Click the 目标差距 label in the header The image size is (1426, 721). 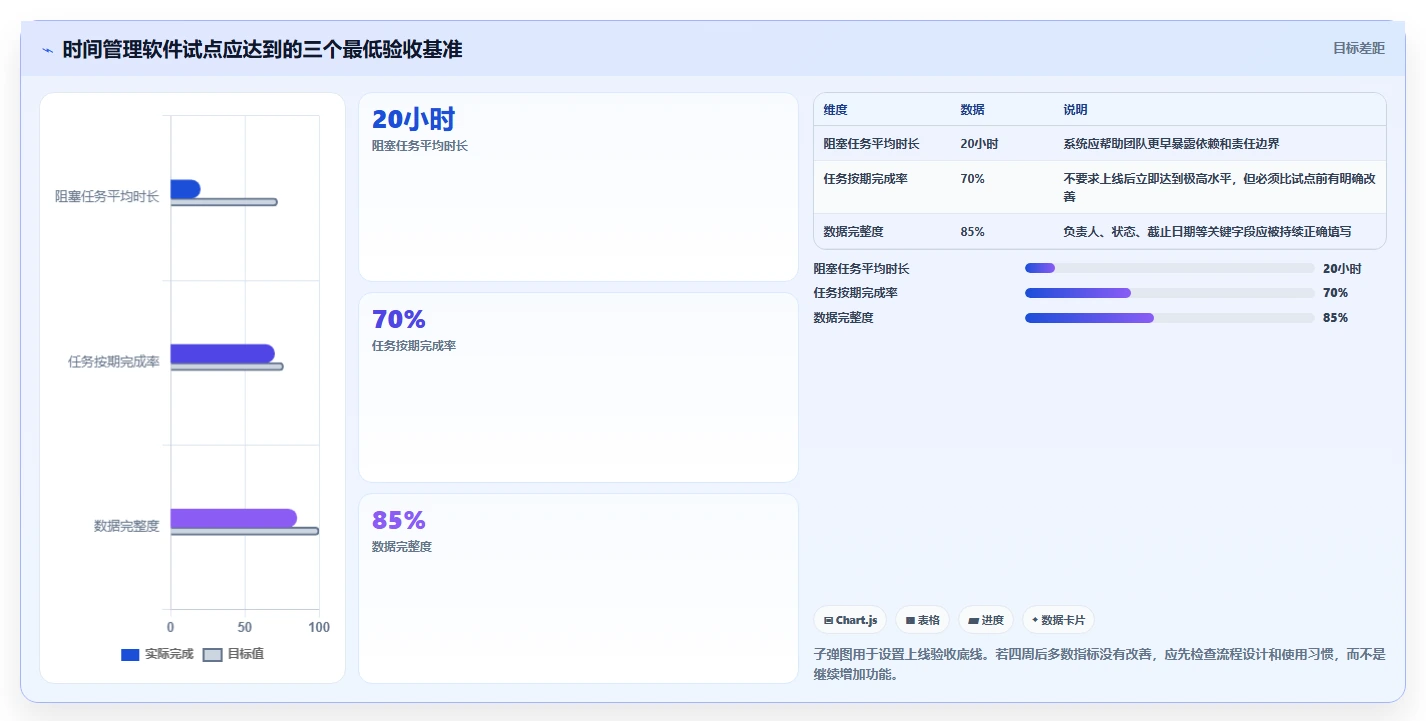[x=1359, y=48]
